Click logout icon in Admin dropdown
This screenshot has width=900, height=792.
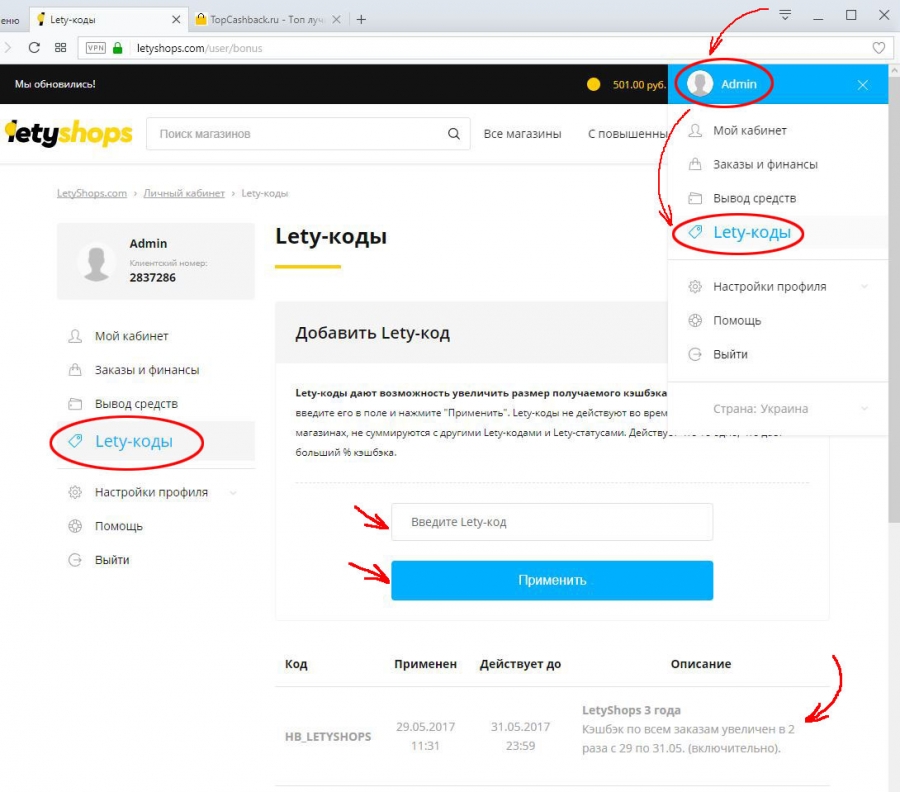pyautogui.click(x=695, y=354)
